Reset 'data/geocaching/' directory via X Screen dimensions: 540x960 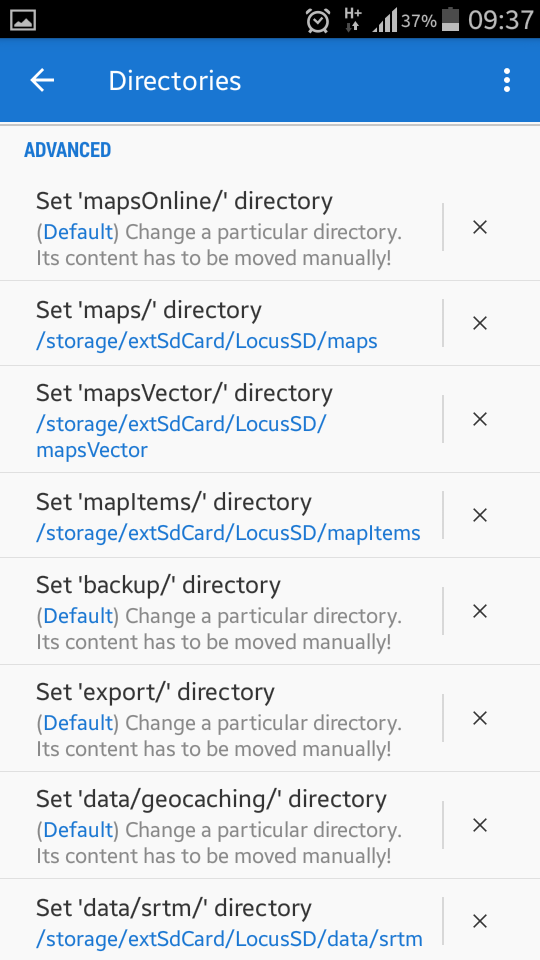[x=480, y=825]
